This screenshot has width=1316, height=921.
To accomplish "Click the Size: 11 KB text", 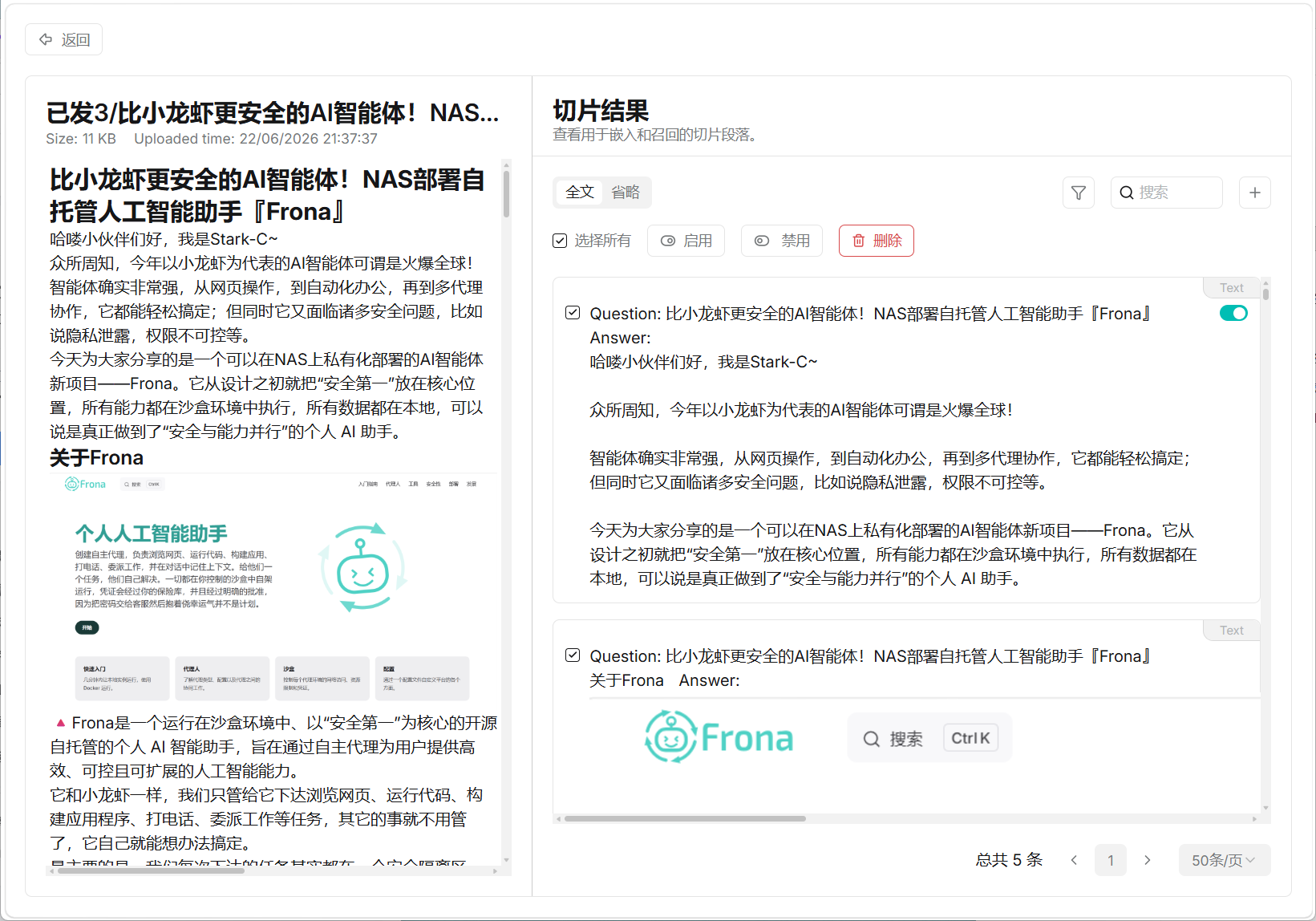I will pyautogui.click(x=81, y=139).
